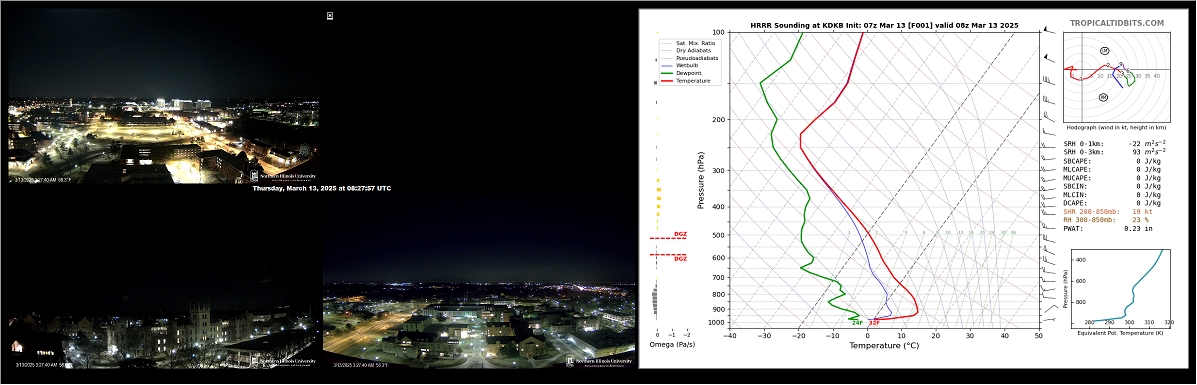Open the TROPICALTIDBITS.COM link
1197x385 pixels.
coord(1117,24)
